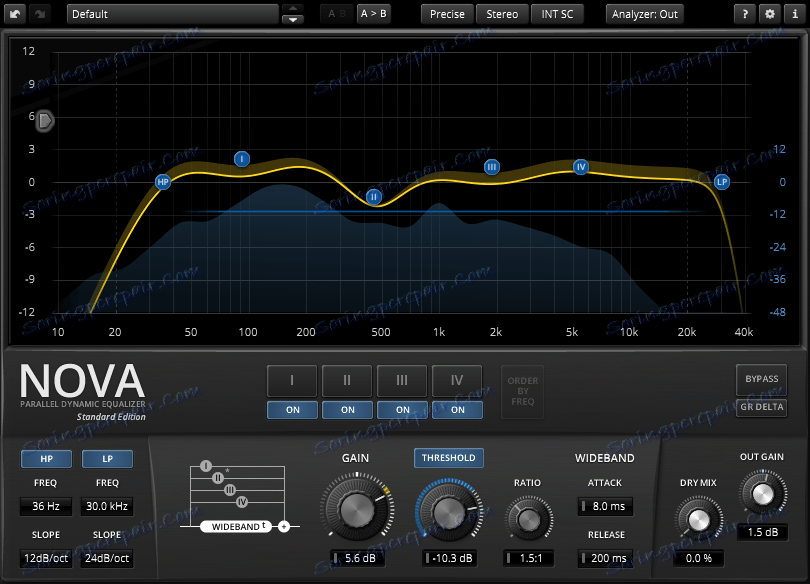810x584 pixels.
Task: Click the GAIN knob
Action: pyautogui.click(x=357, y=510)
